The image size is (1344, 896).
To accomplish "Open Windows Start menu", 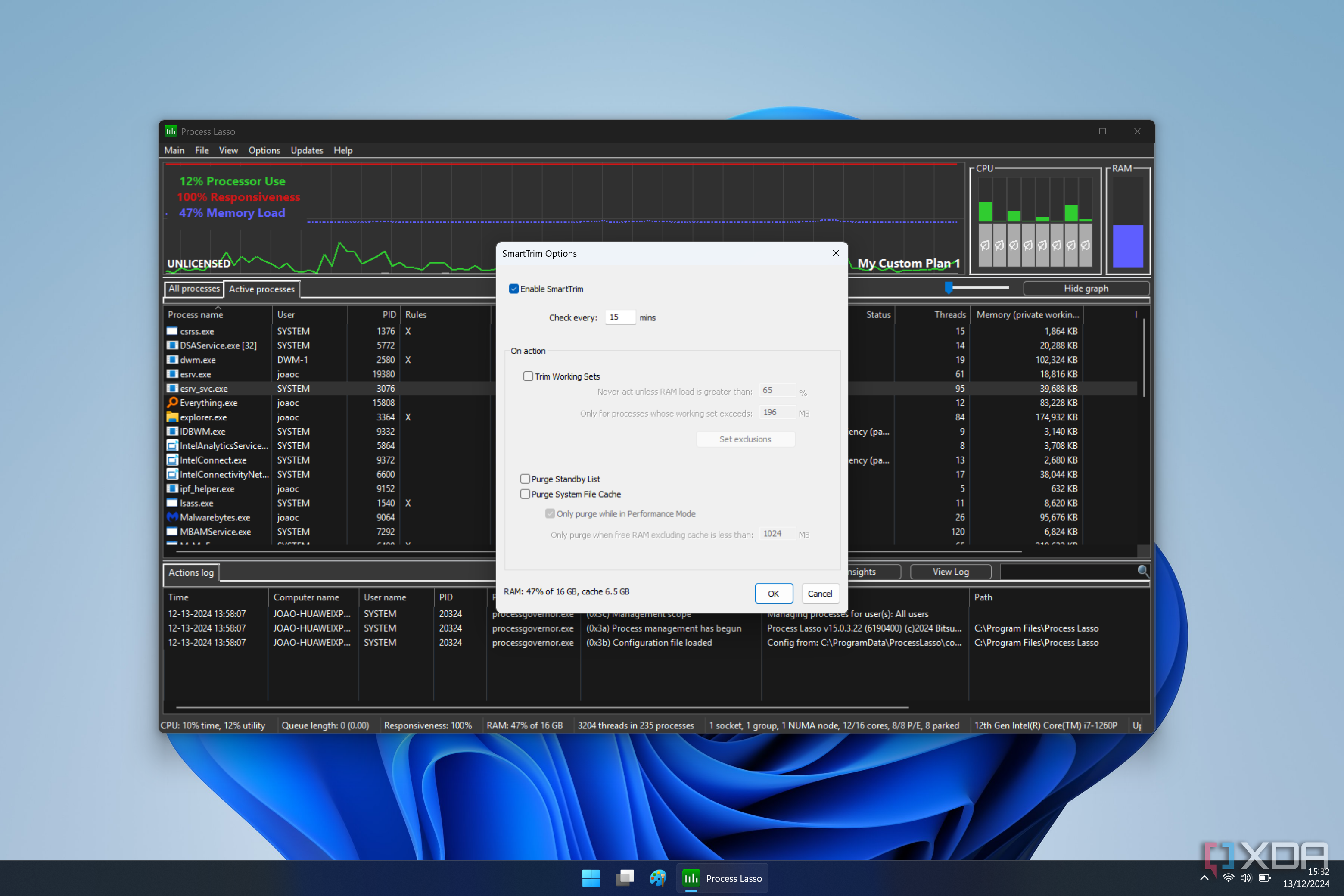I will pos(591,878).
